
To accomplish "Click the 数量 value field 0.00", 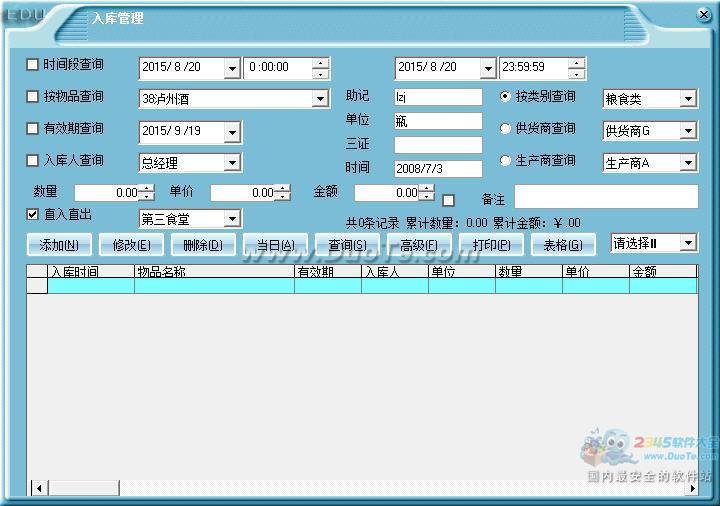I will pyautogui.click(x=107, y=192).
